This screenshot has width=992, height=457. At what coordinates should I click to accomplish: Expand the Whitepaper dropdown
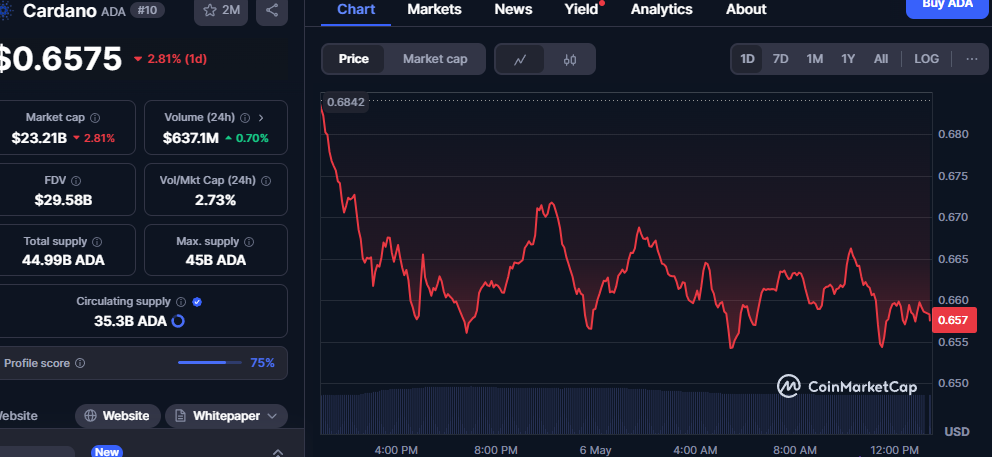272,416
